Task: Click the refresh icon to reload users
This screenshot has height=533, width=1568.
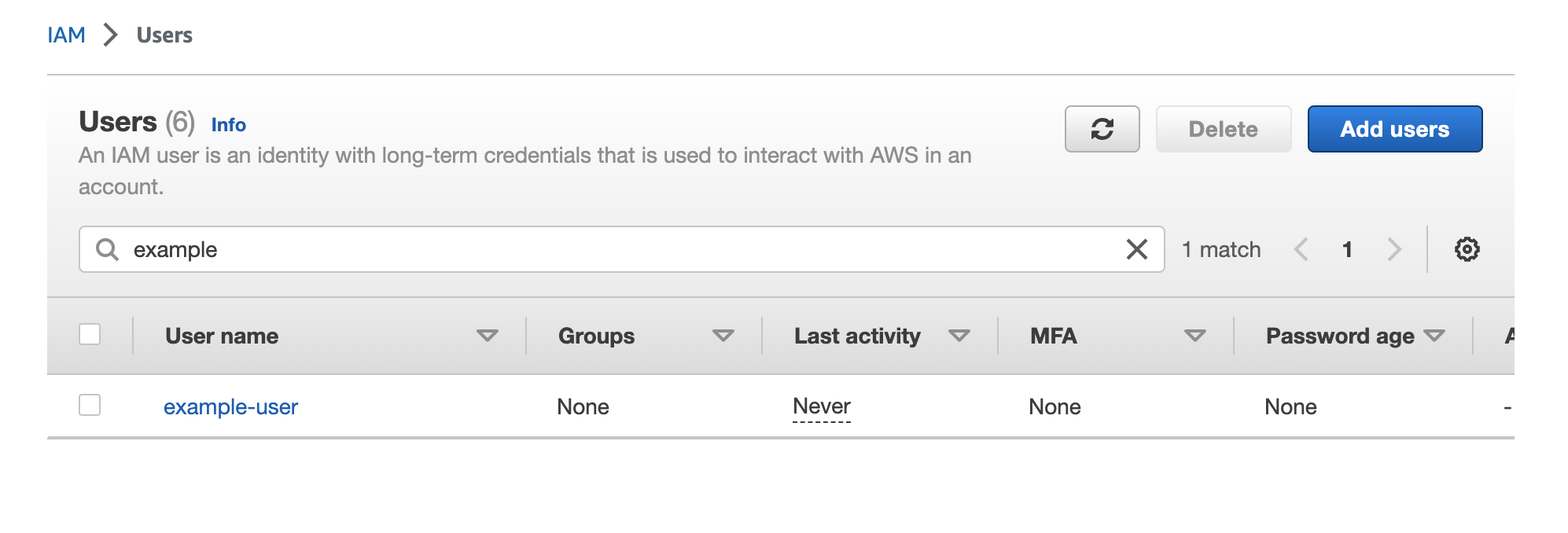Action: coord(1102,129)
